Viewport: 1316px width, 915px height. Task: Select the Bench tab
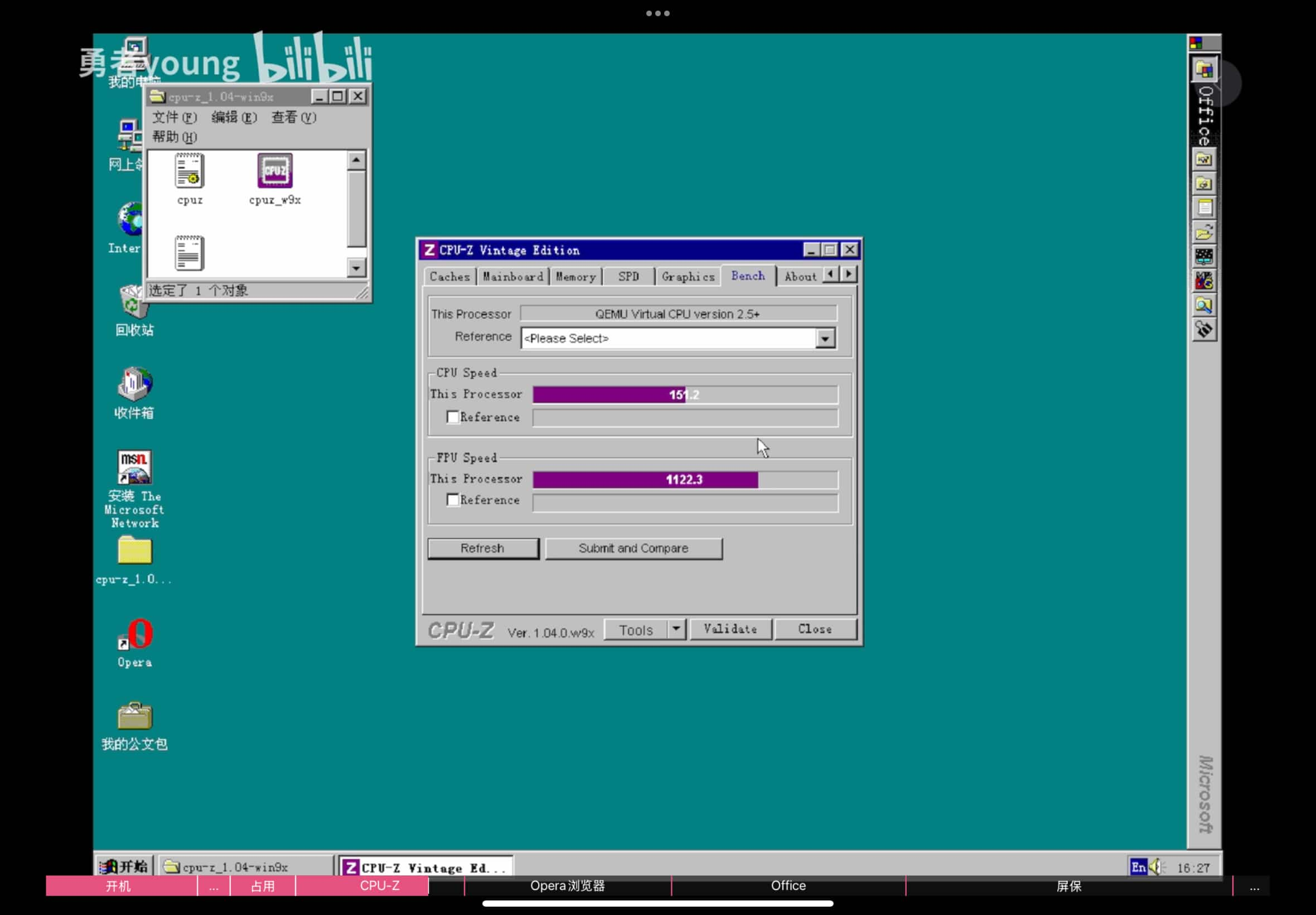coord(748,276)
